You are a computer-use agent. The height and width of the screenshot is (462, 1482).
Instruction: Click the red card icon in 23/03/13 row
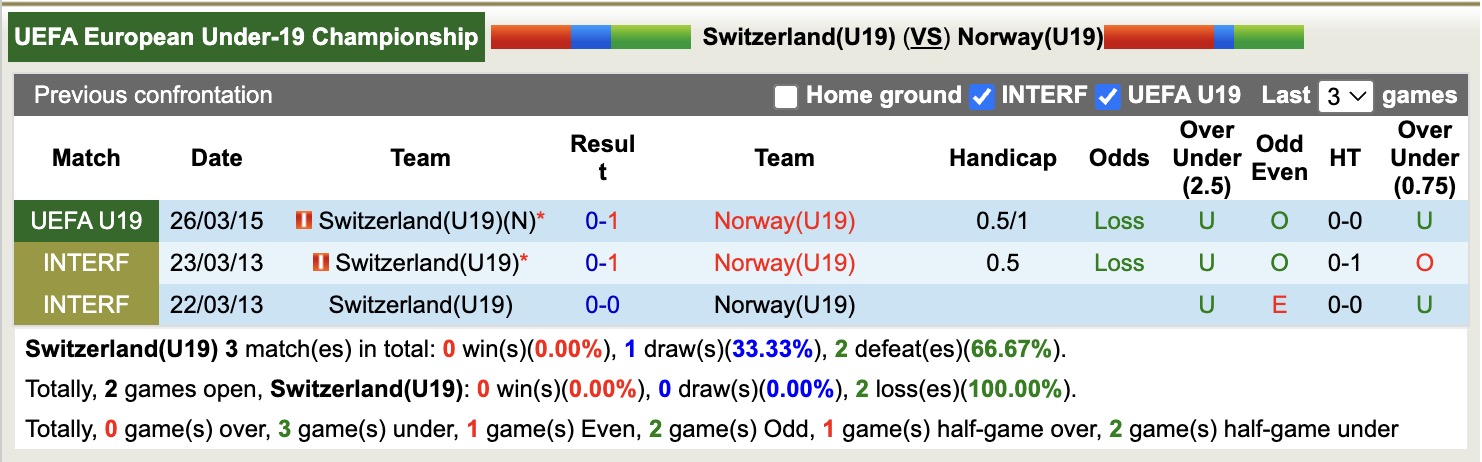click(321, 263)
